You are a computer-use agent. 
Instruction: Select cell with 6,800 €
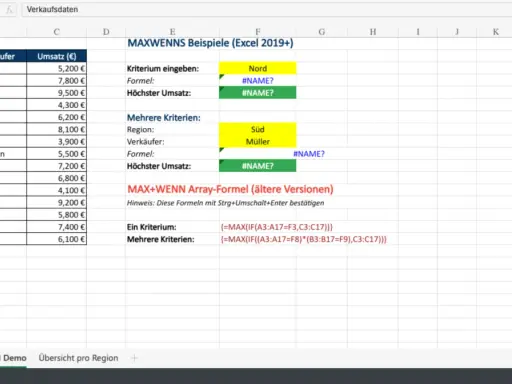pyautogui.click(x=57, y=178)
